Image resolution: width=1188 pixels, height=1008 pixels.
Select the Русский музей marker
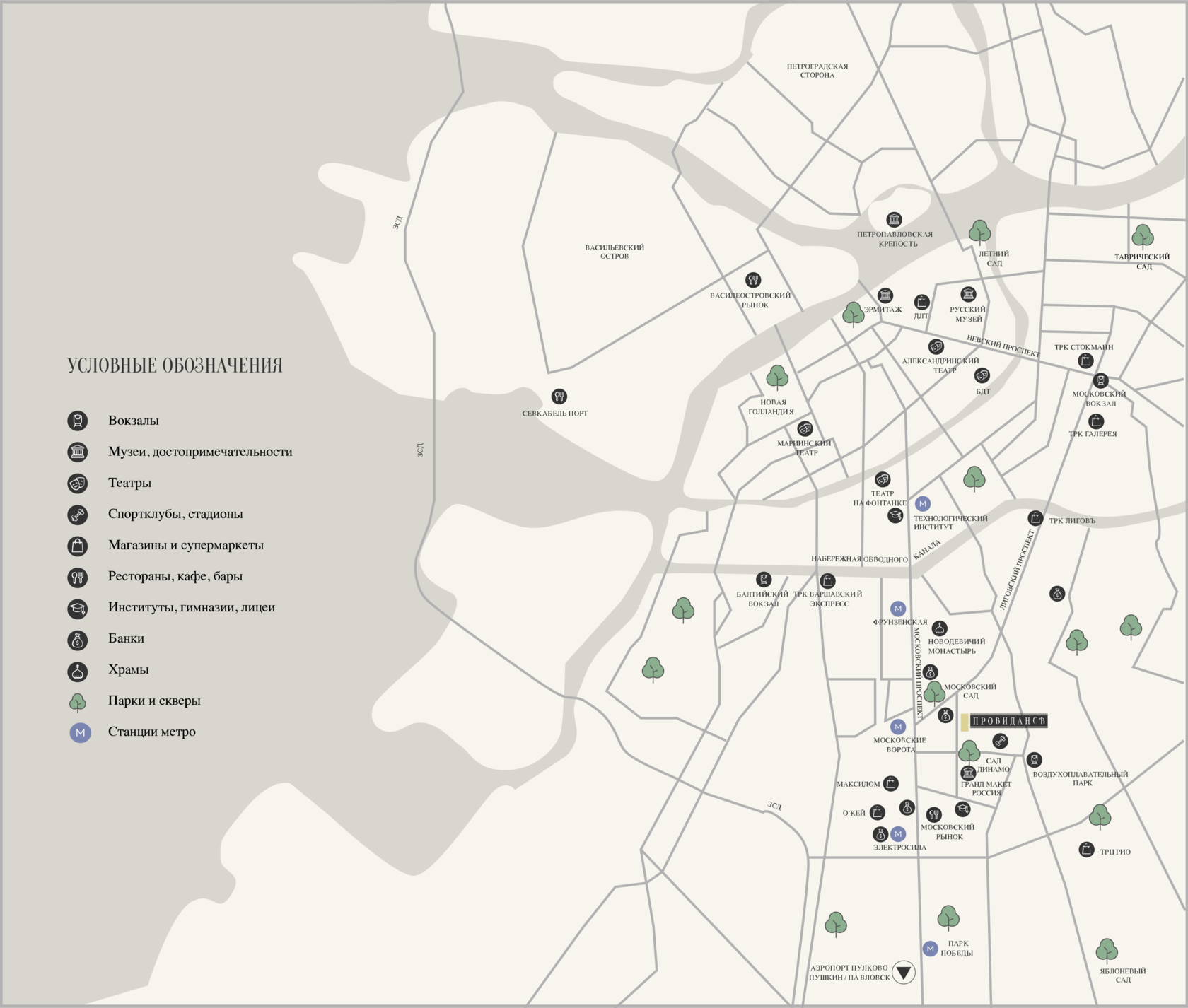(968, 293)
